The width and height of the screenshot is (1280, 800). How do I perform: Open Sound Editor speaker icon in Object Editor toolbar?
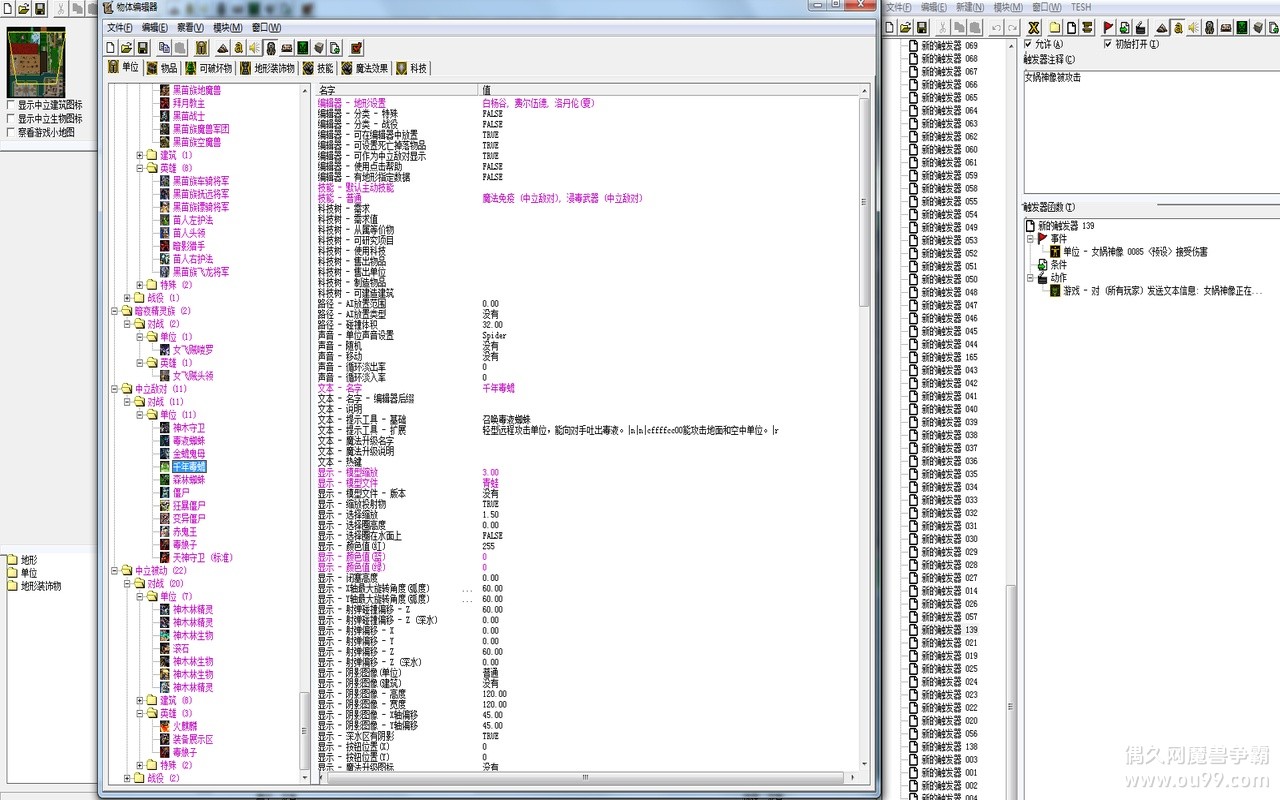tap(254, 47)
